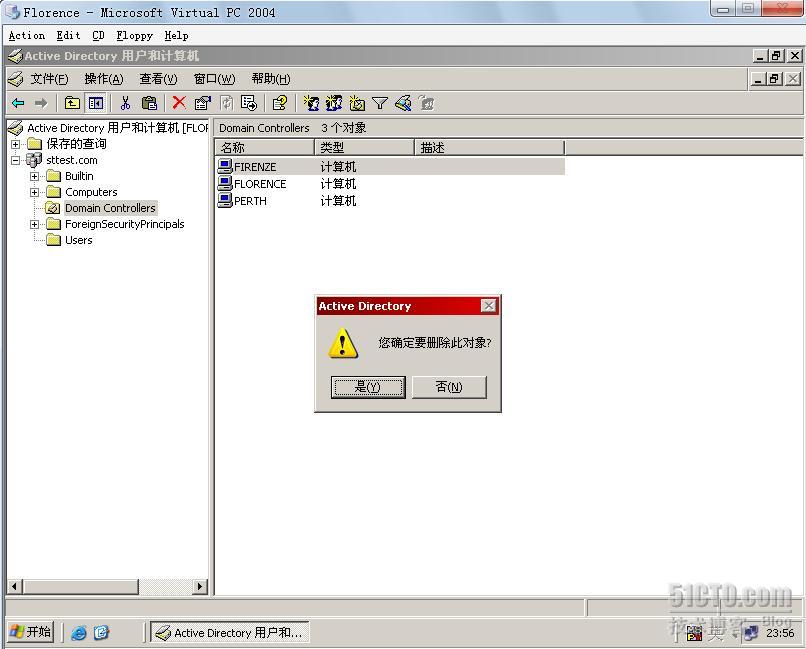Click the 开始 Start button
This screenshot has width=806, height=649.
30,632
